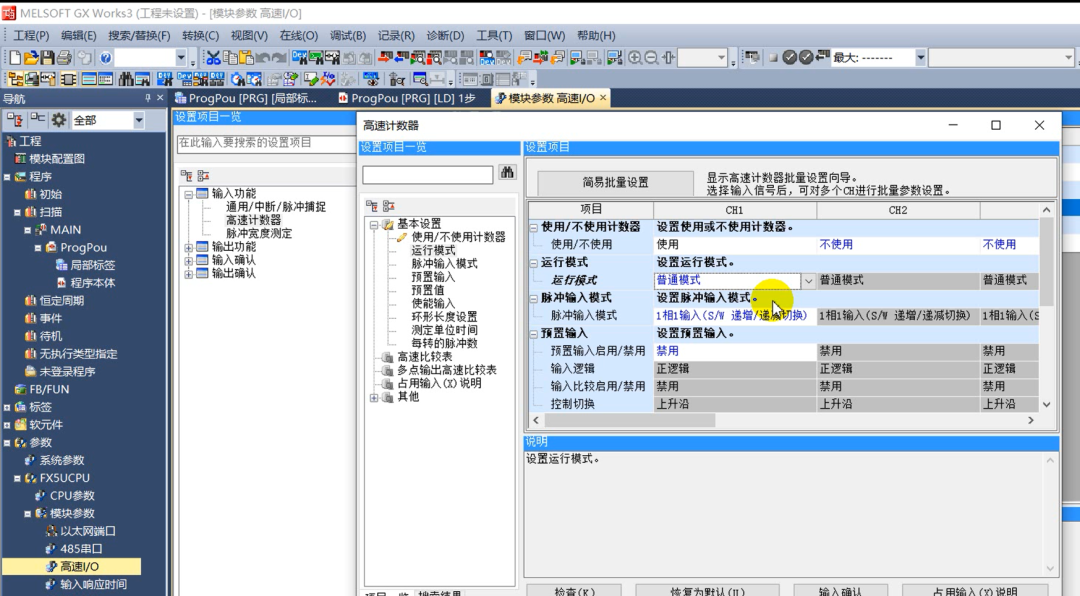Click the binoculars search icon in settings dialog
This screenshot has height=596, width=1080.
(508, 173)
